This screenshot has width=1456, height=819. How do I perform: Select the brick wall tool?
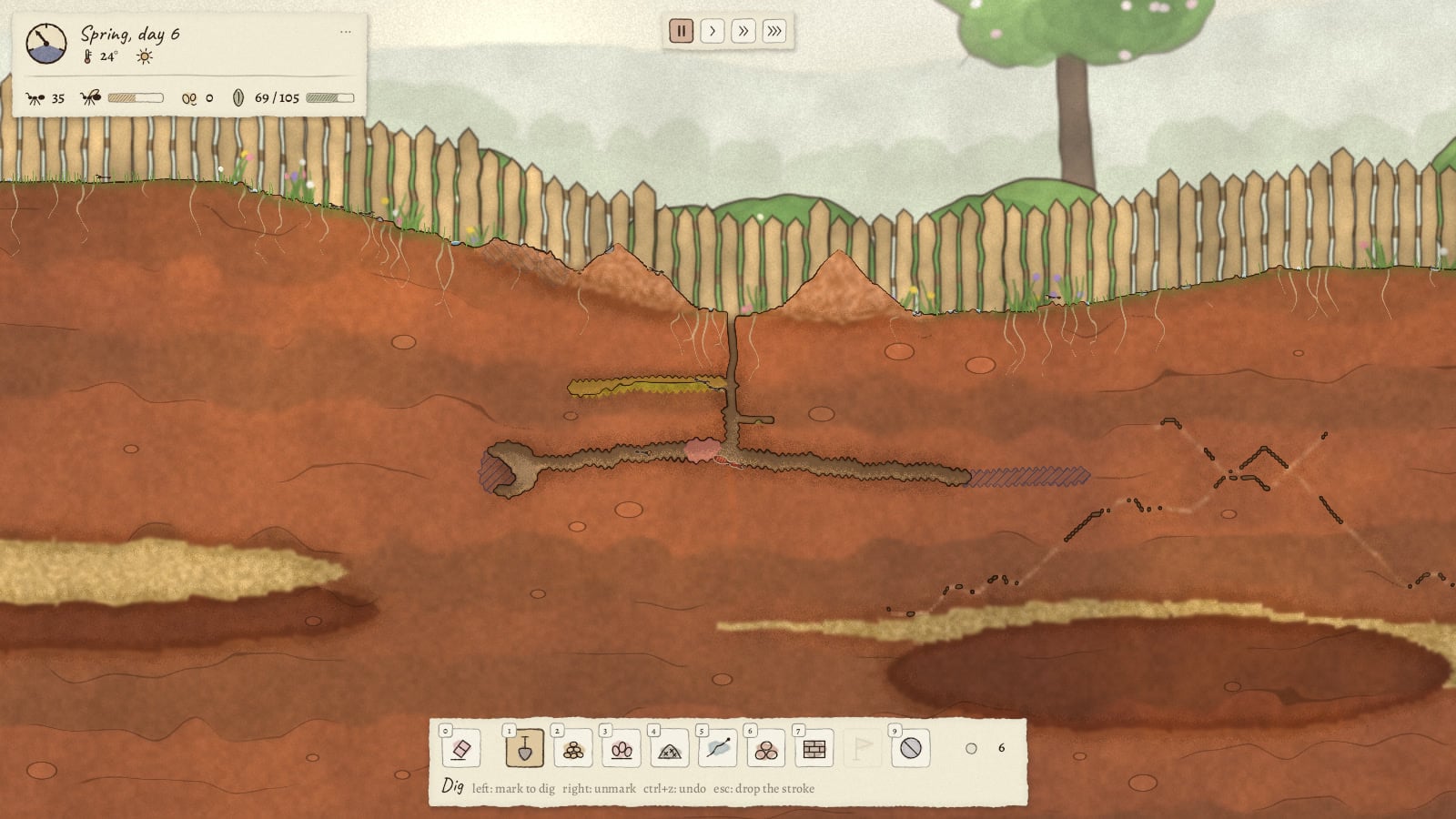(814, 749)
